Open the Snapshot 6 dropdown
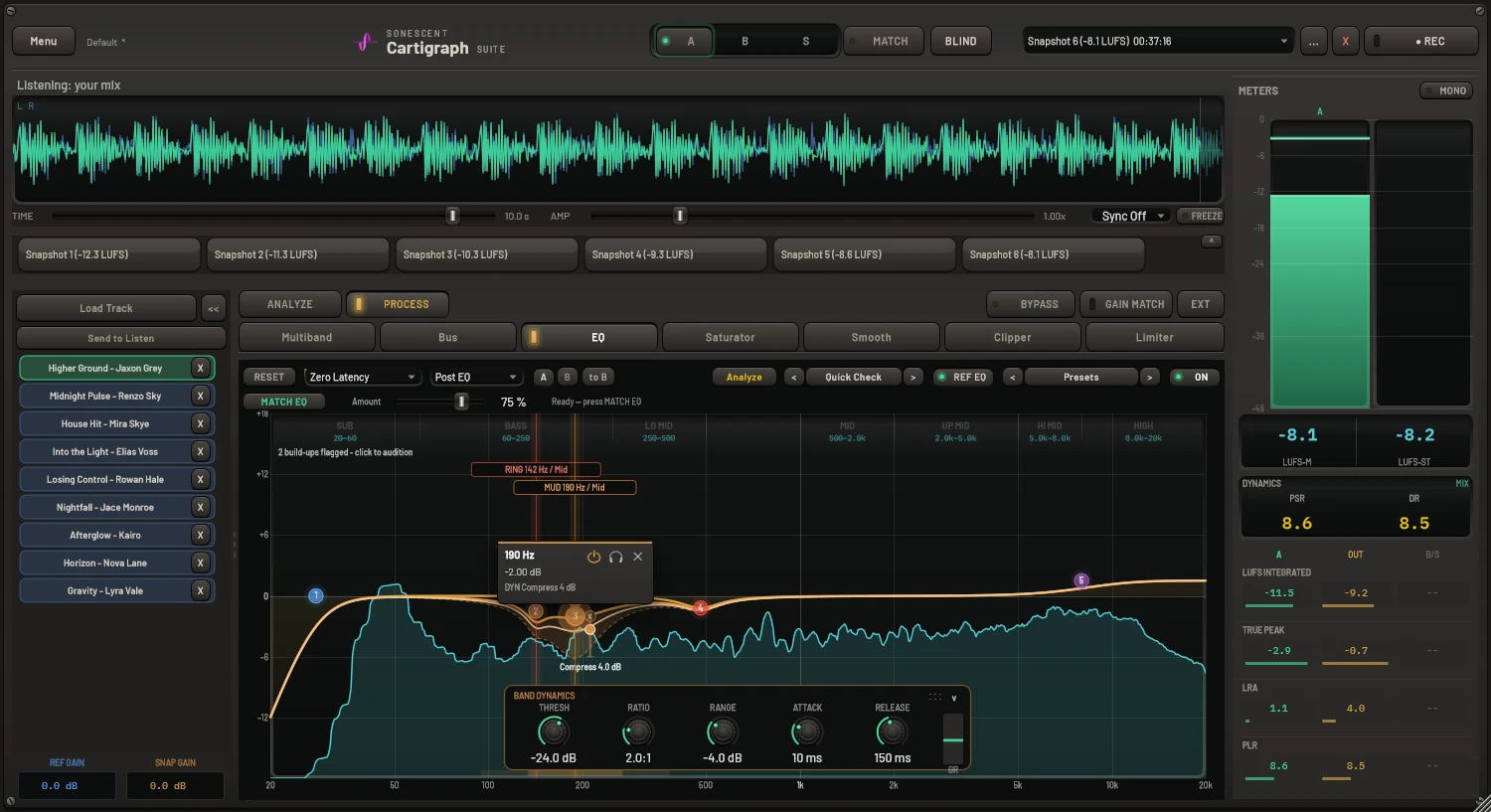 (x=1158, y=41)
